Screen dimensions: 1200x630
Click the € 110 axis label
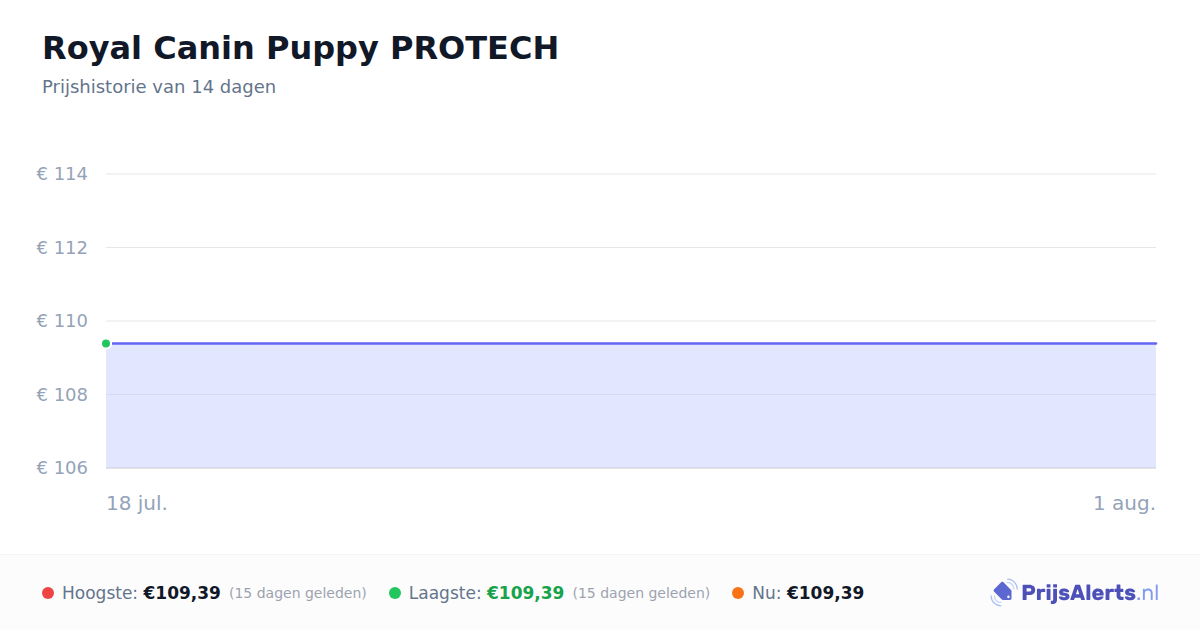62,321
